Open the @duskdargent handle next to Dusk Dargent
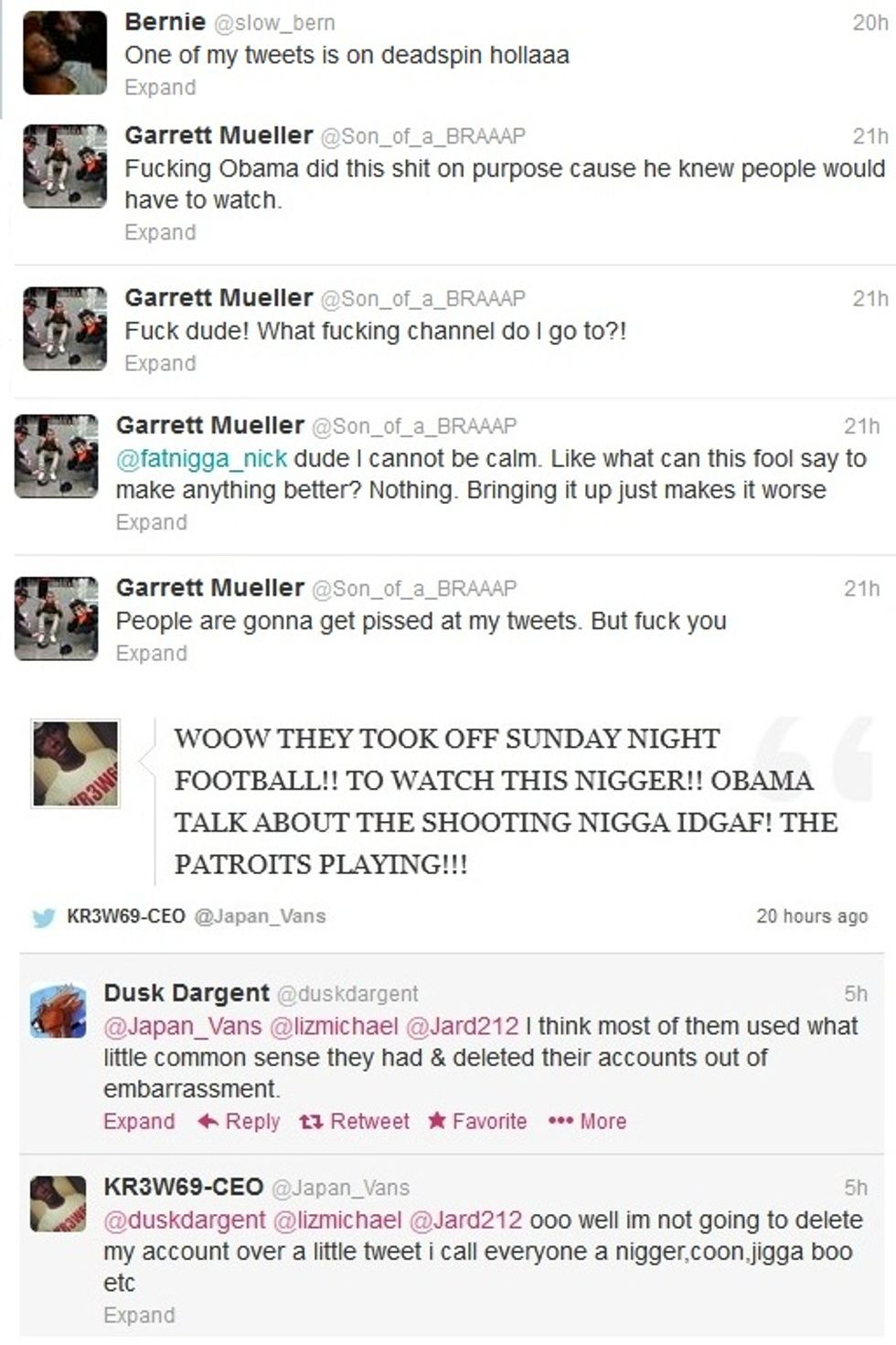 [x=347, y=994]
